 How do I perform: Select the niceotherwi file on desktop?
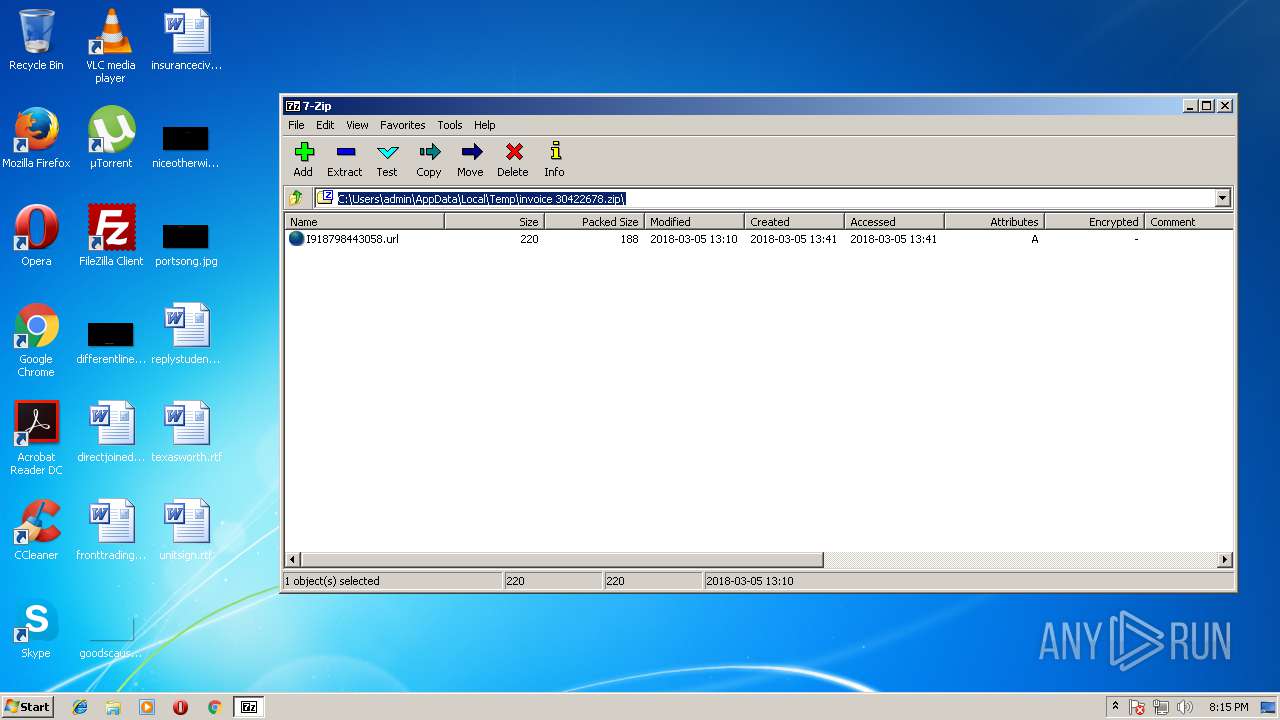click(x=185, y=145)
